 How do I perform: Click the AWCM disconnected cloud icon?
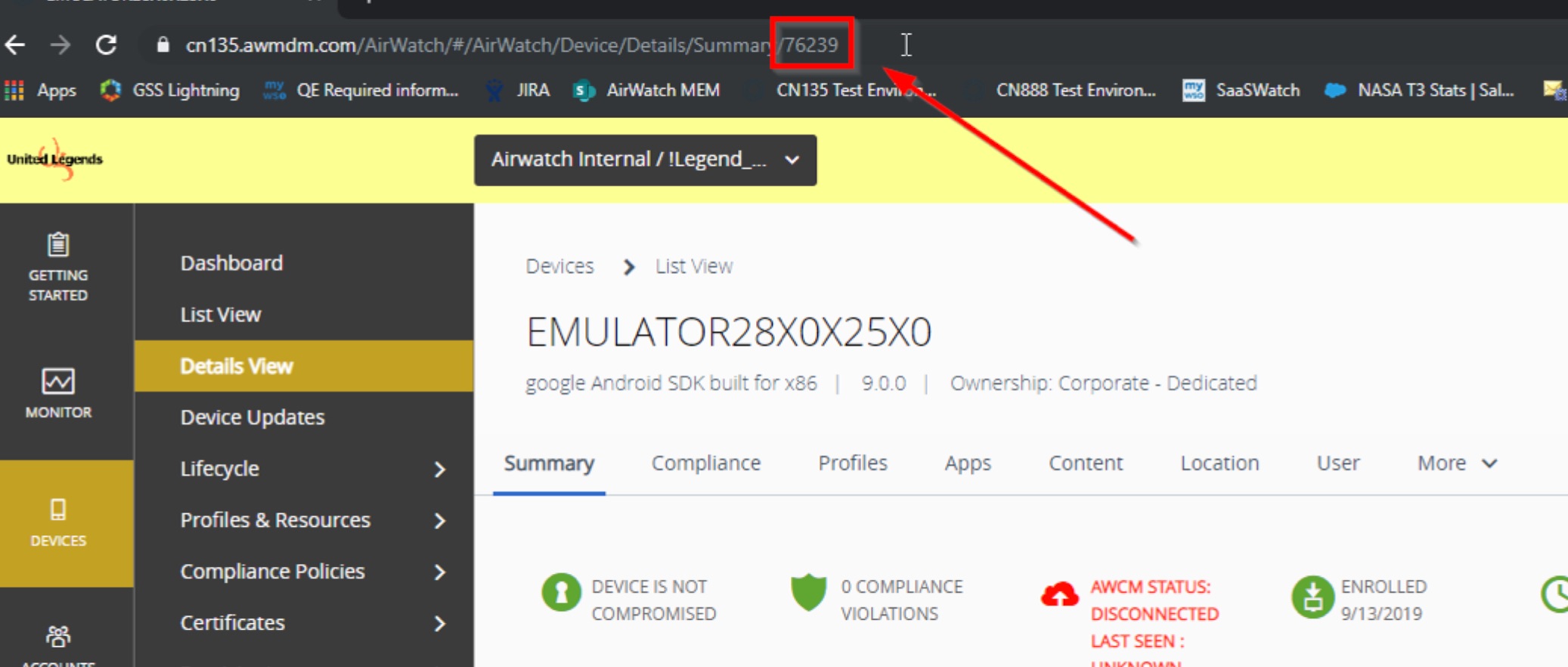(1060, 596)
